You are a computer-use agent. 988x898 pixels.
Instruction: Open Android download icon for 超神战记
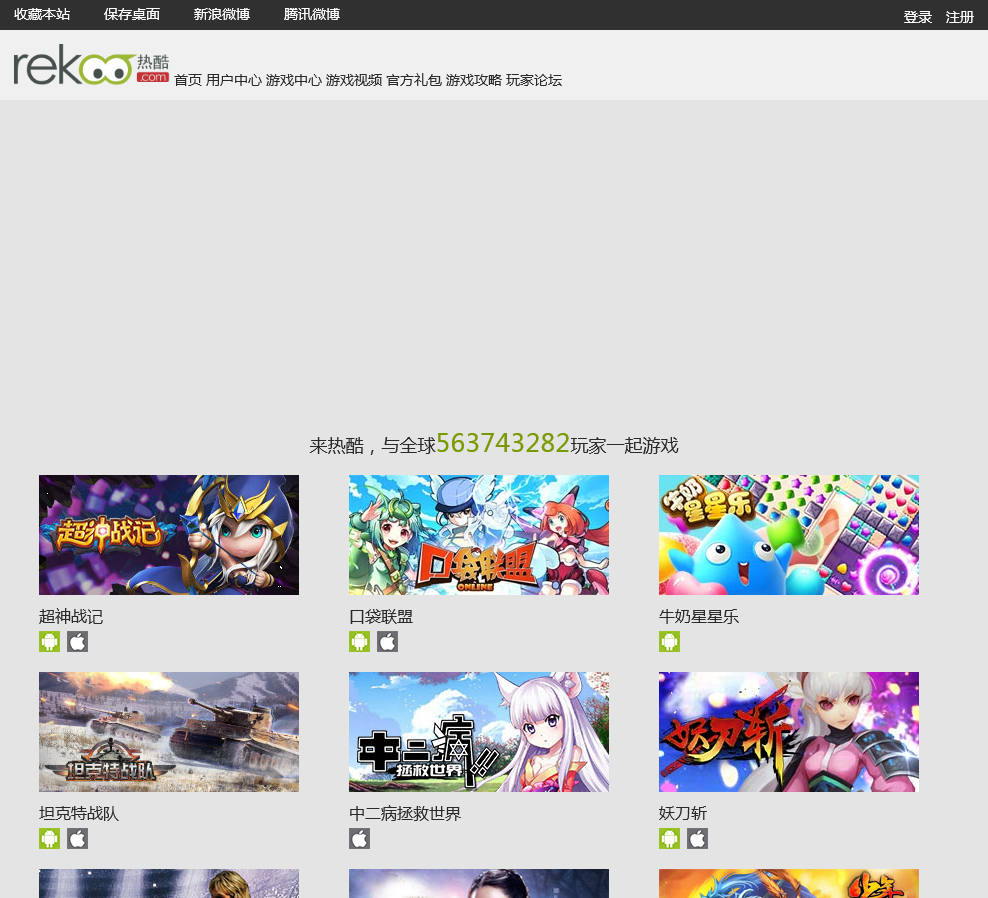pyautogui.click(x=50, y=642)
